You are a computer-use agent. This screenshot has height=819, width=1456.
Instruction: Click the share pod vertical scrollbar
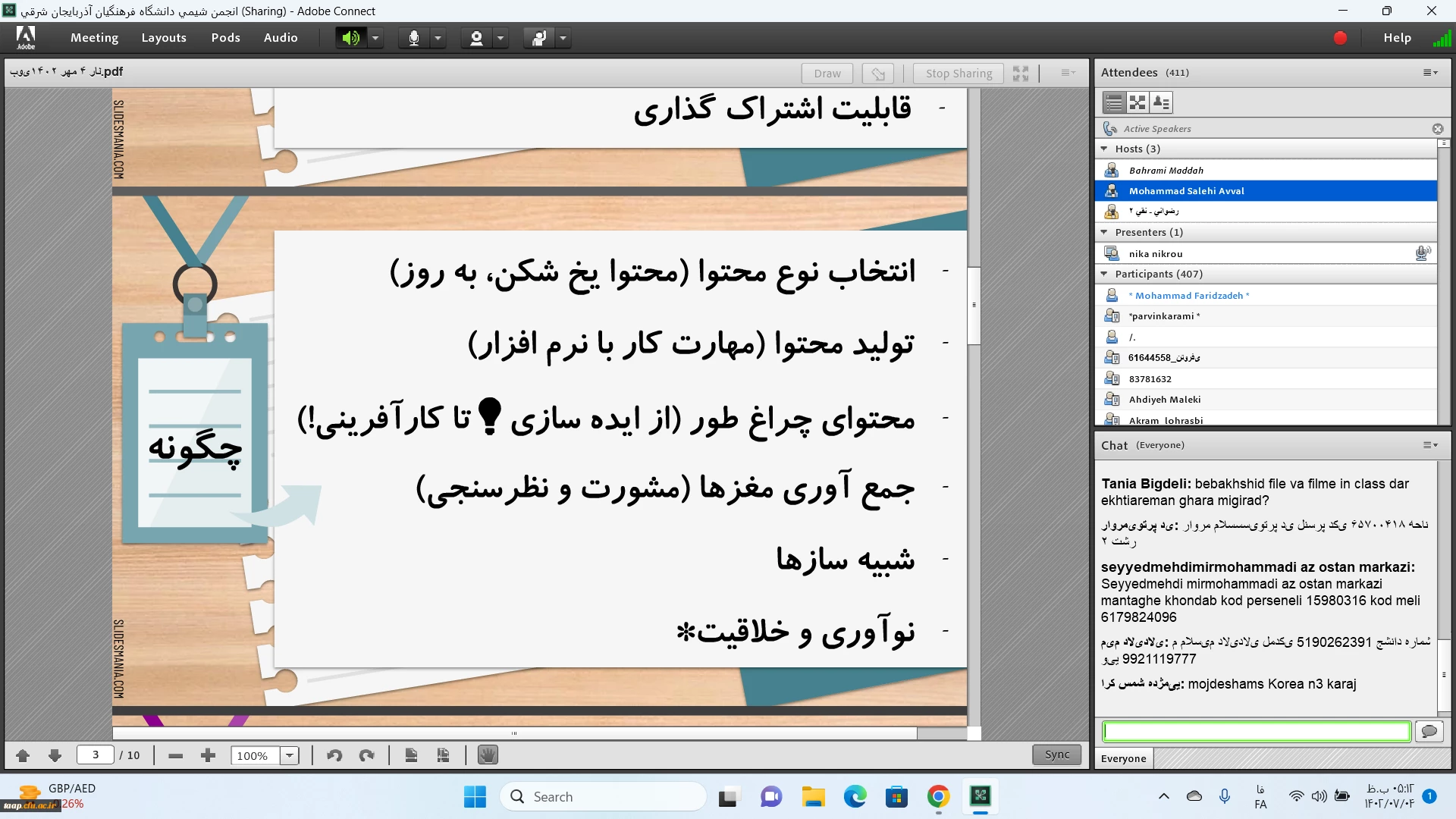click(974, 305)
